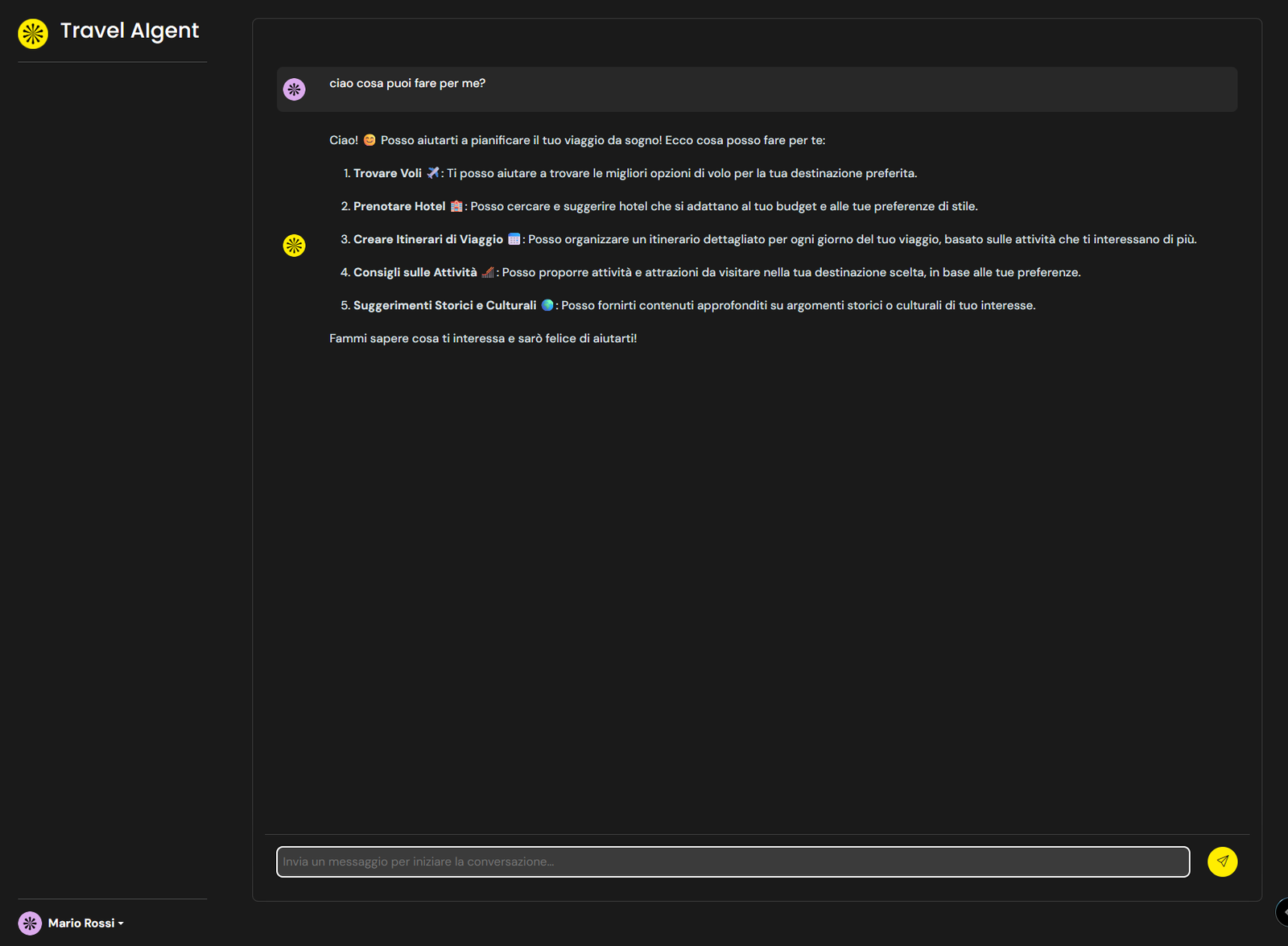This screenshot has height=946, width=1288.
Task: Click the hotel emoji next to Prenotare Hotel
Action: click(456, 206)
